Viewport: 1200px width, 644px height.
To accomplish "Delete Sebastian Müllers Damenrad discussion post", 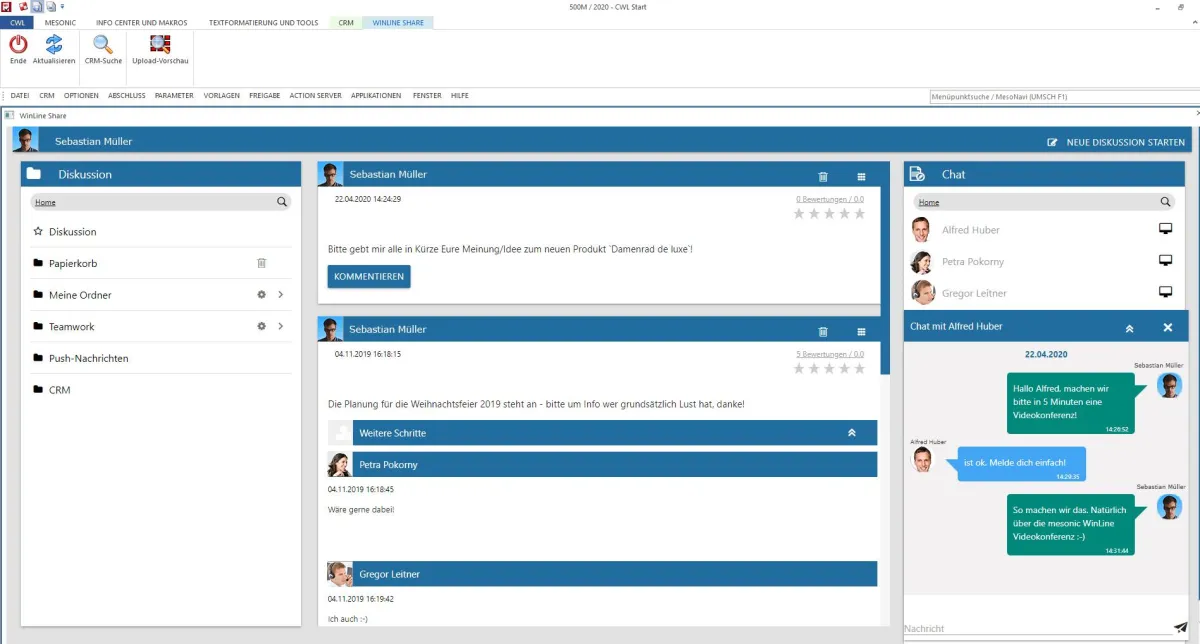I will point(823,176).
